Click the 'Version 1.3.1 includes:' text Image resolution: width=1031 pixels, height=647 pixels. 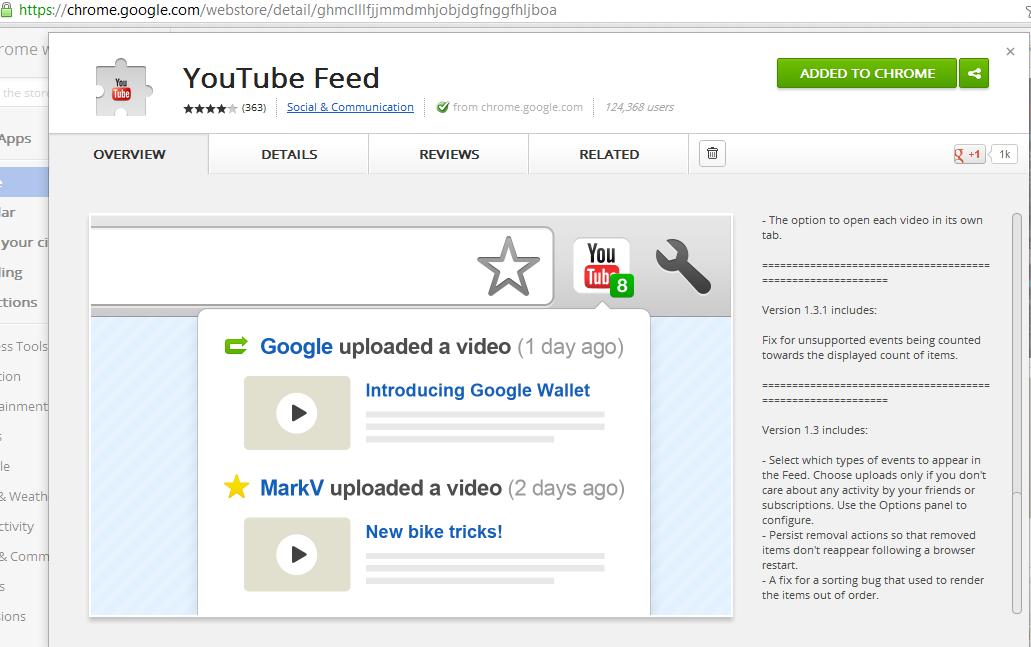pyautogui.click(x=819, y=310)
